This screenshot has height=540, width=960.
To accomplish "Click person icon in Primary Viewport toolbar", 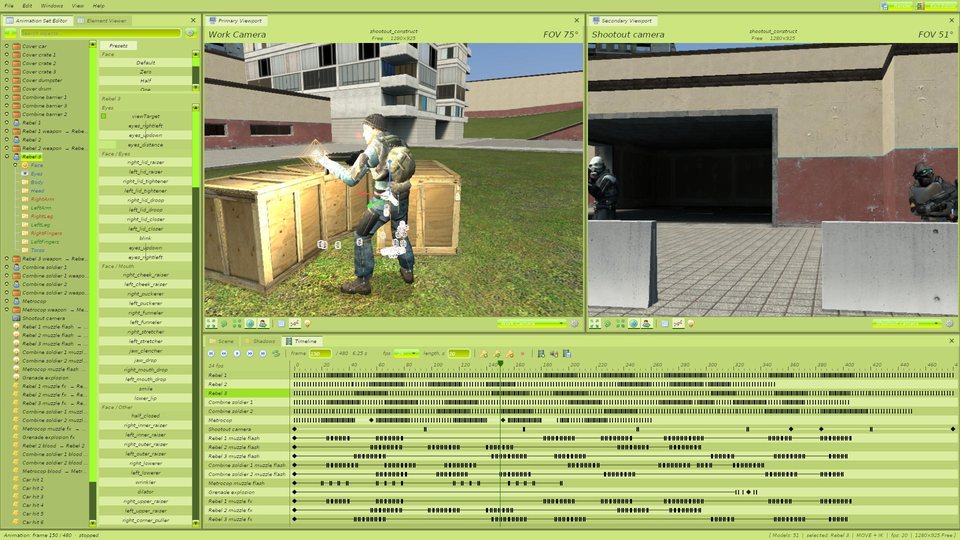I will [263, 323].
